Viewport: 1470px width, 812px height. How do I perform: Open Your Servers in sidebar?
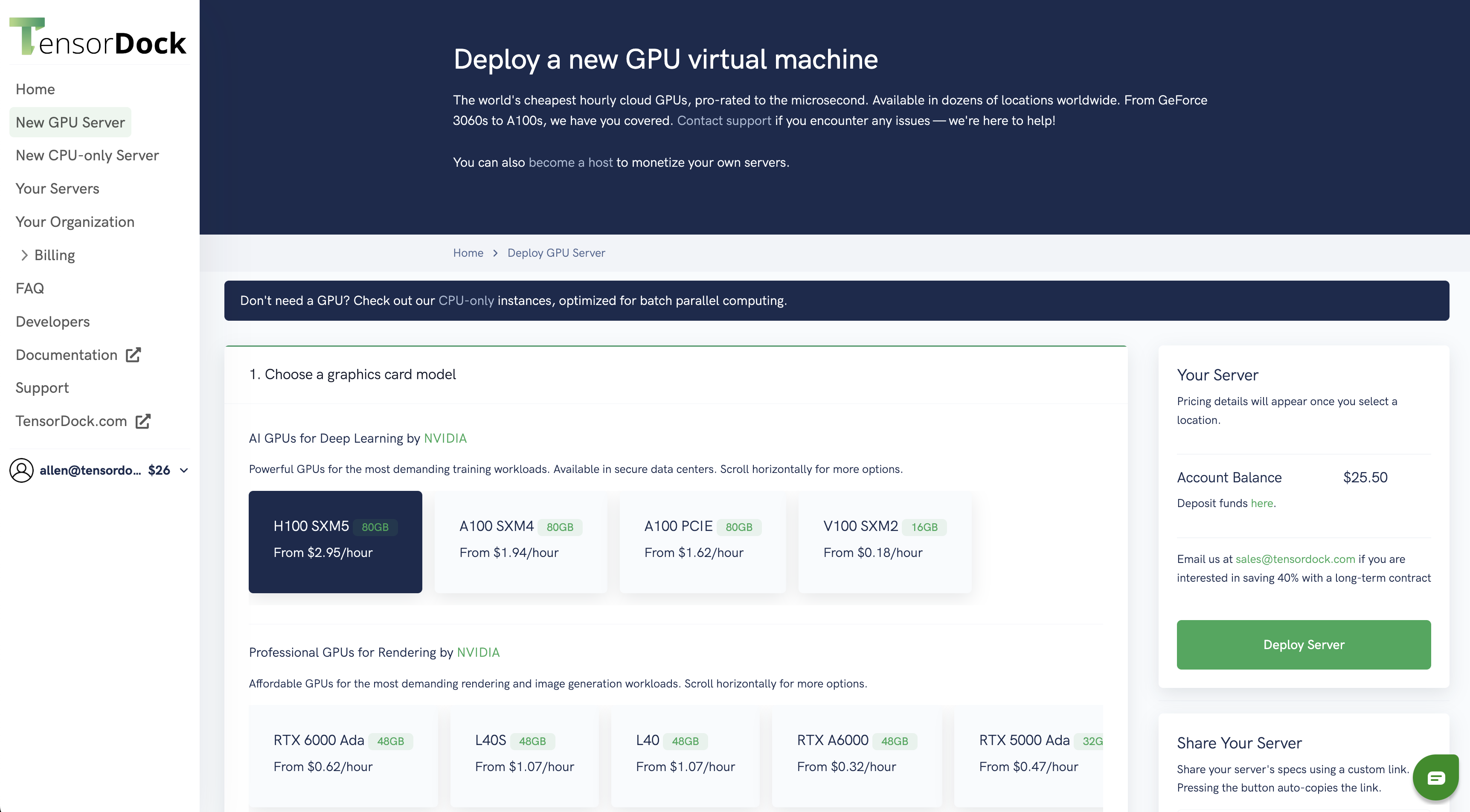[x=58, y=188]
